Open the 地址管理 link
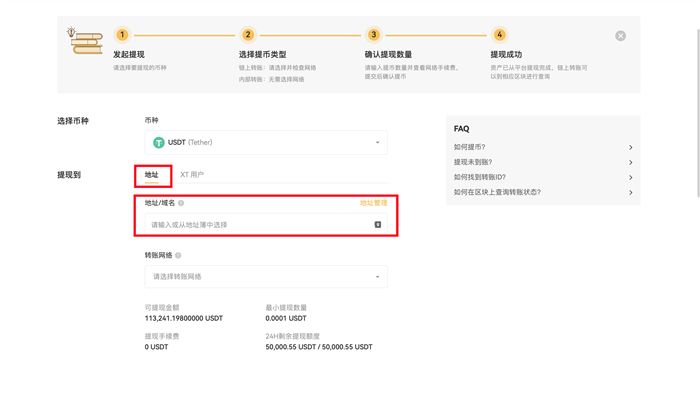700x397 pixels. pos(374,203)
